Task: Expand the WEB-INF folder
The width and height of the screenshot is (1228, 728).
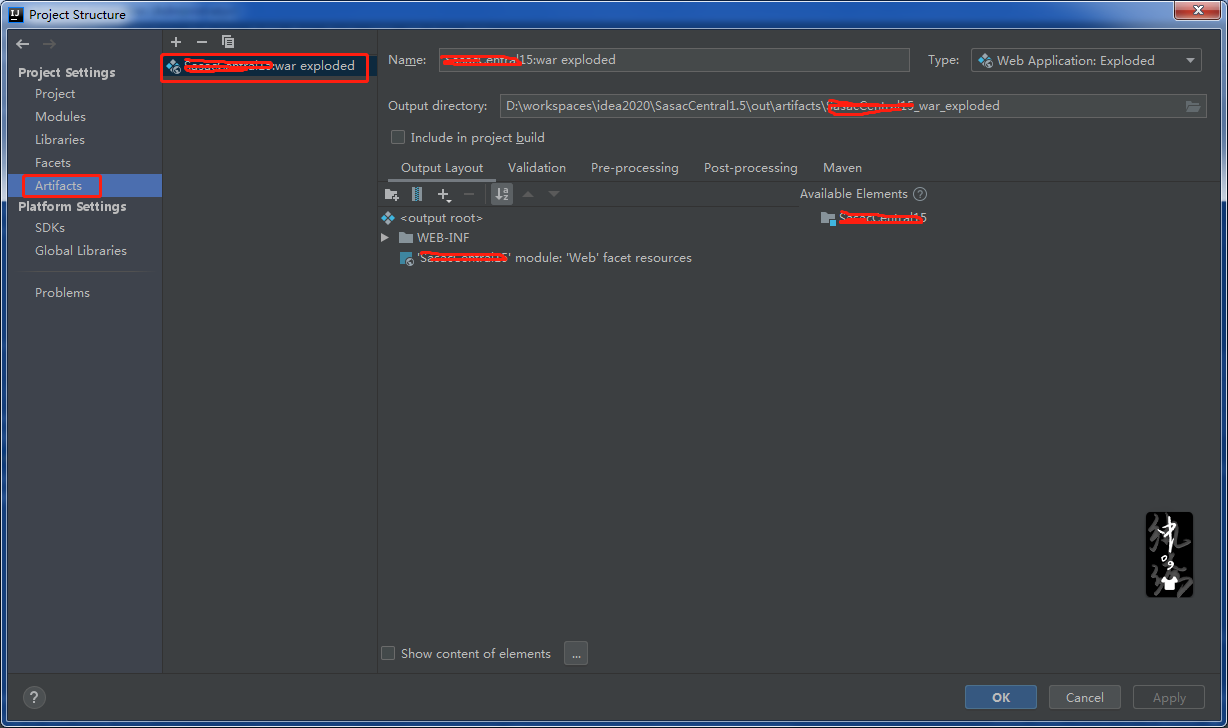Action: [385, 238]
